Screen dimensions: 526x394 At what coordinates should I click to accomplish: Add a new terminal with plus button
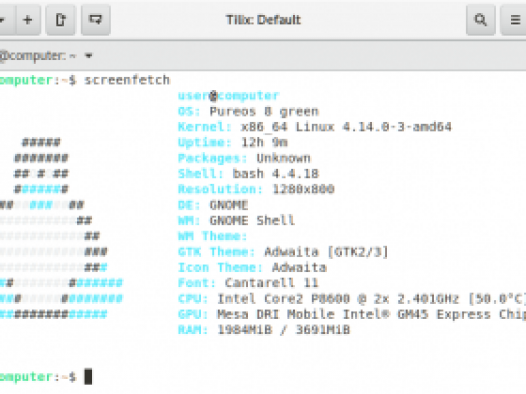[x=28, y=20]
